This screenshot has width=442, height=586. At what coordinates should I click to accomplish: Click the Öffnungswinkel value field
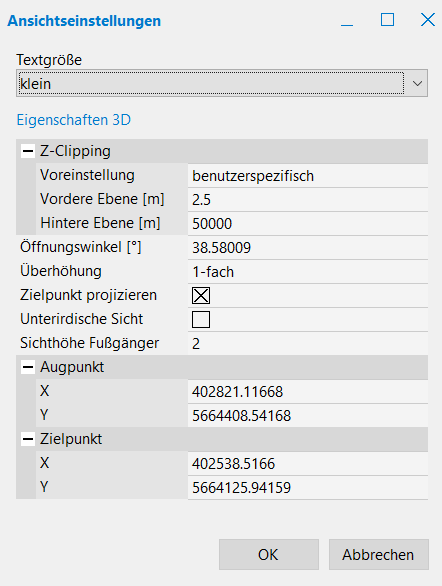308,247
